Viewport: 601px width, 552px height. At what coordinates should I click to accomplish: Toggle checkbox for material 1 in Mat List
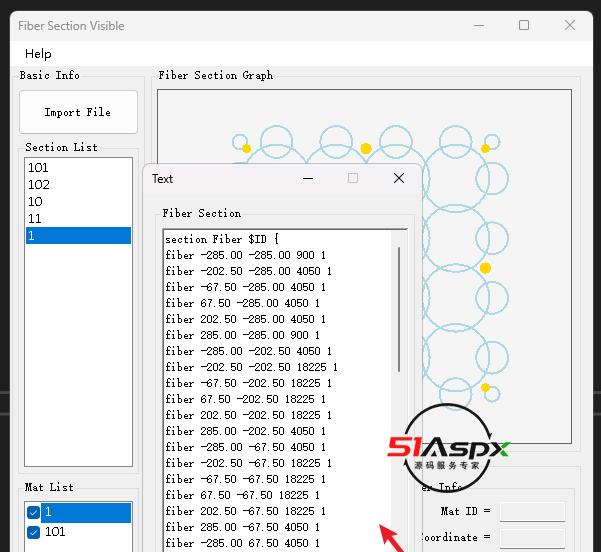[x=33, y=512]
